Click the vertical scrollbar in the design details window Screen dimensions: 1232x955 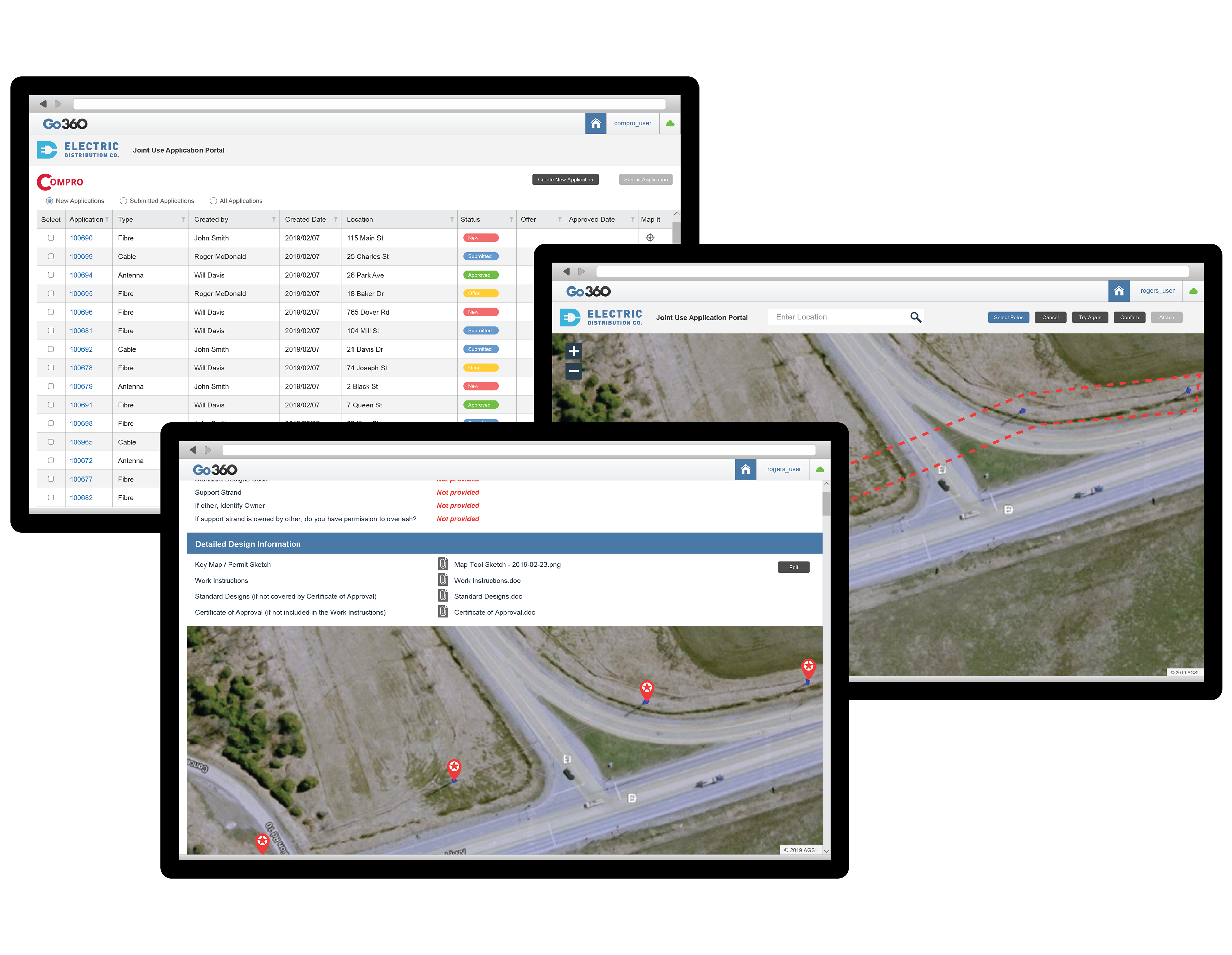click(826, 504)
